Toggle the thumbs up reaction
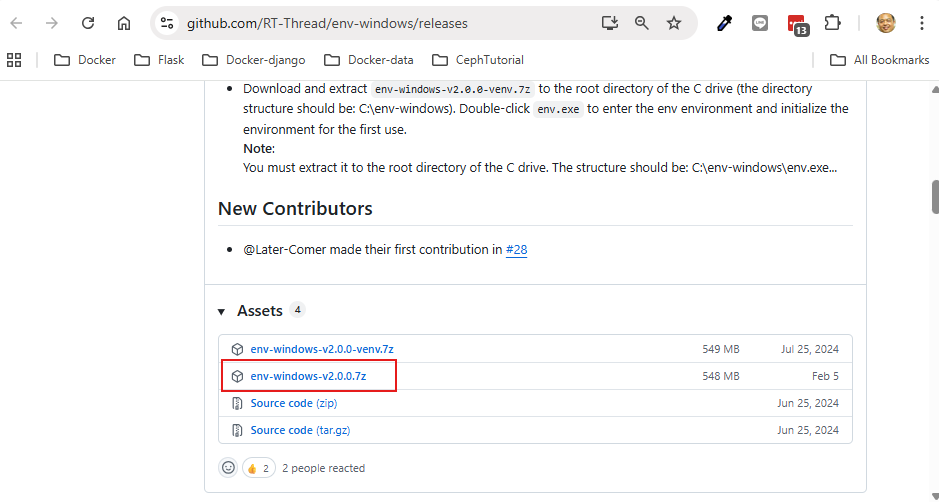 (258, 467)
